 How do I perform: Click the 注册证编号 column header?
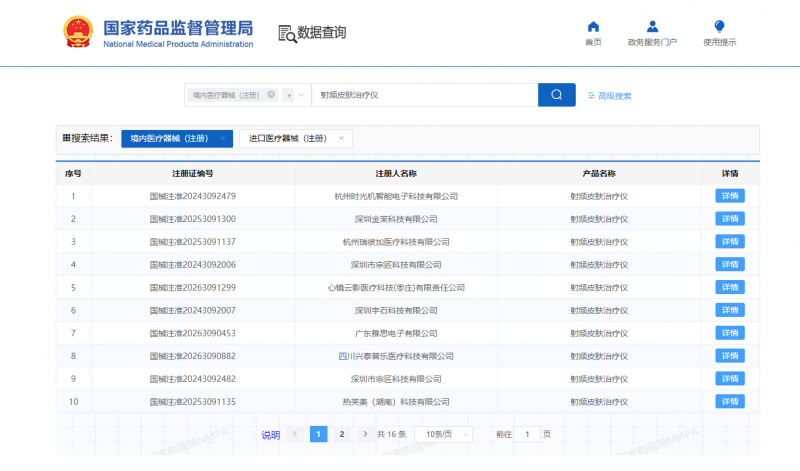click(x=192, y=173)
